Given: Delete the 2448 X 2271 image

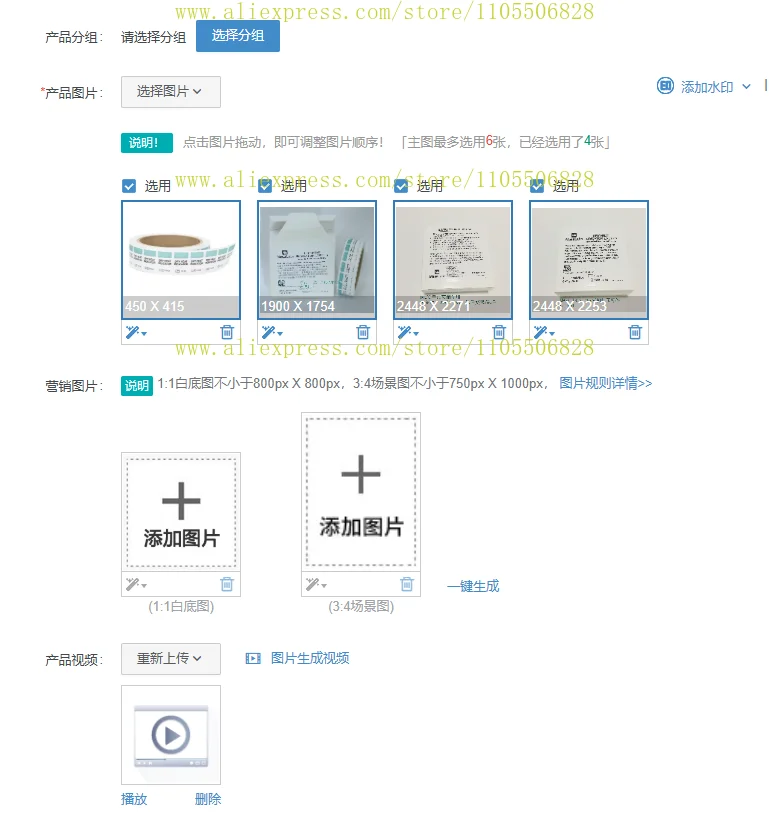Looking at the screenshot, I should [x=499, y=332].
